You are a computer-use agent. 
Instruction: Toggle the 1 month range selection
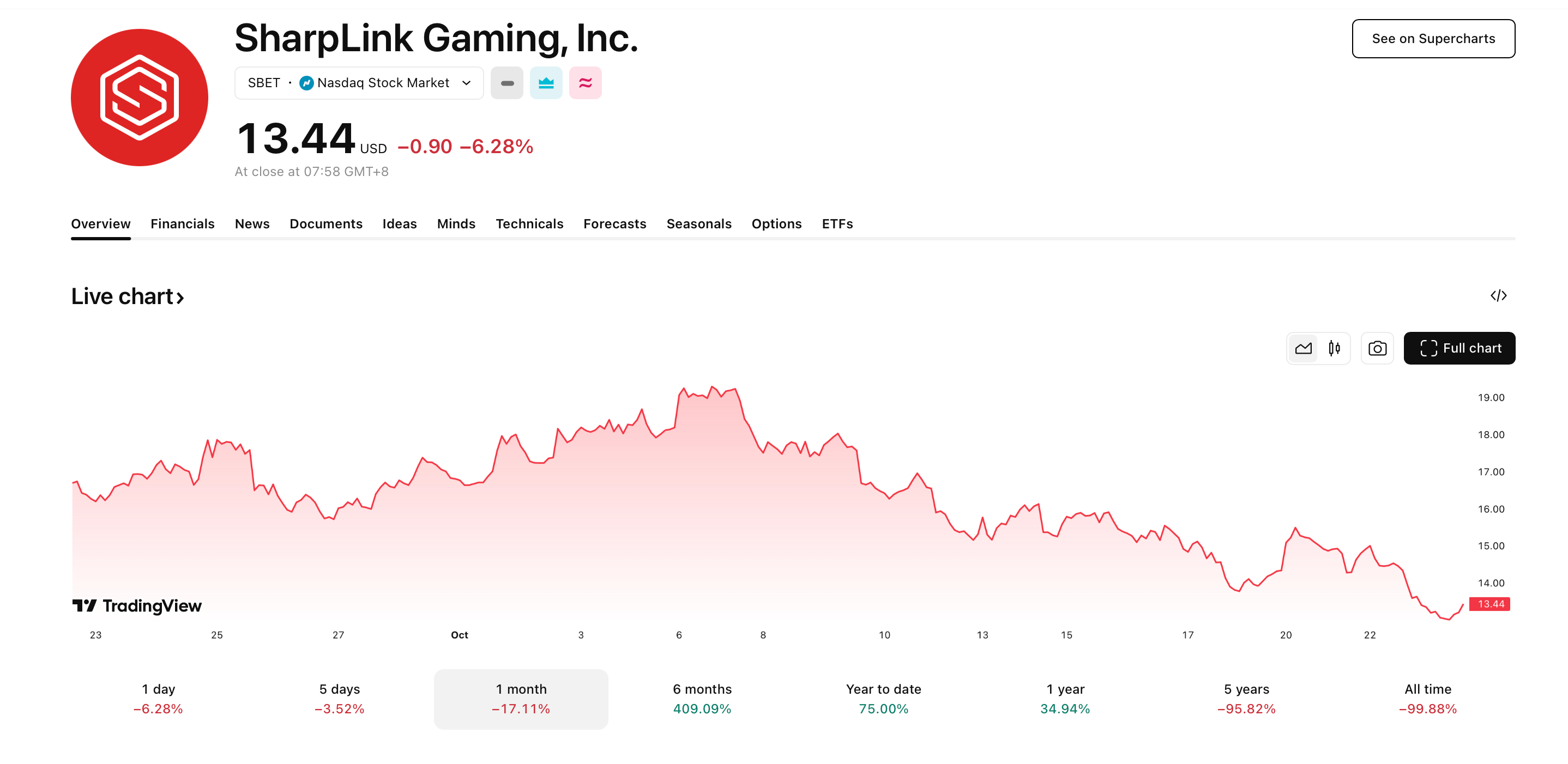(x=521, y=698)
